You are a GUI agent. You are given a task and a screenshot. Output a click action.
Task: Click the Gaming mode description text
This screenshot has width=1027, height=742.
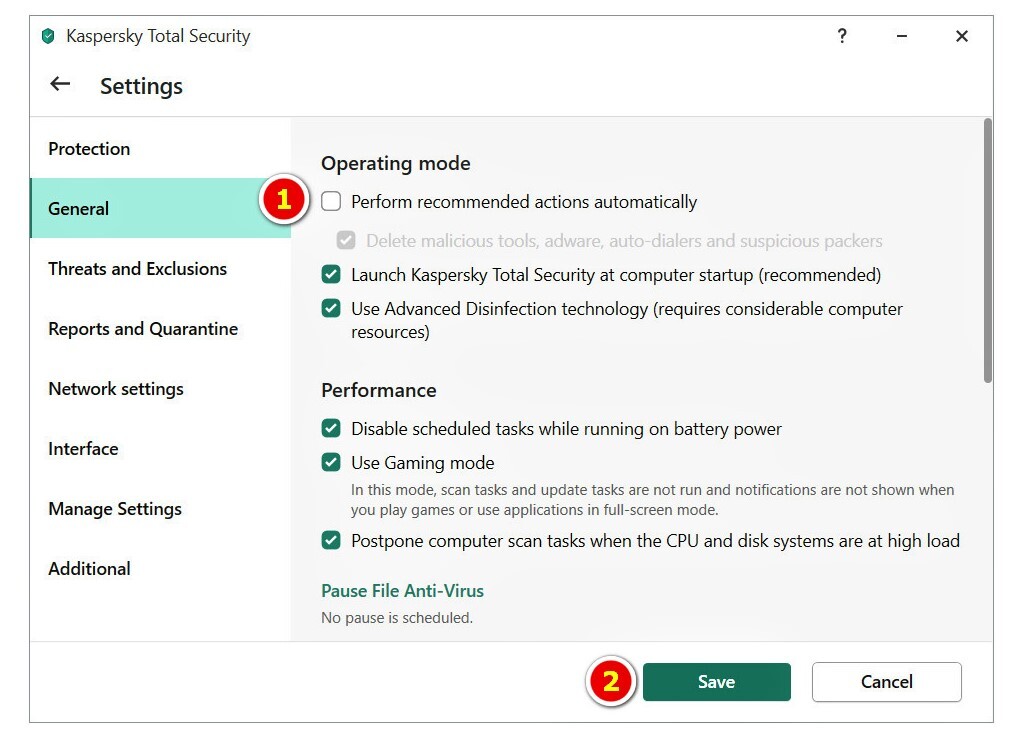pos(652,500)
